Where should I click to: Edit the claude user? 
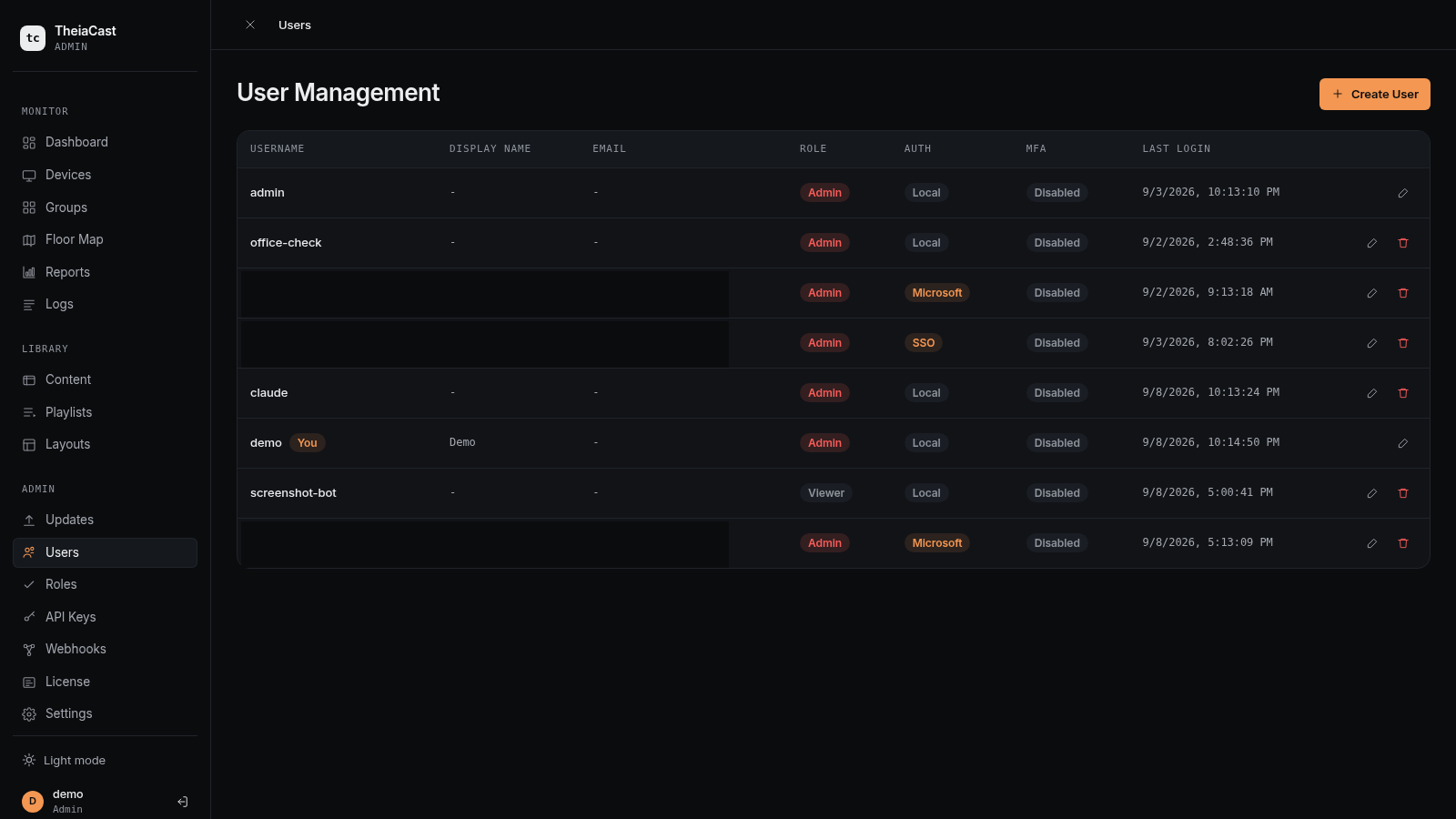point(1371,393)
